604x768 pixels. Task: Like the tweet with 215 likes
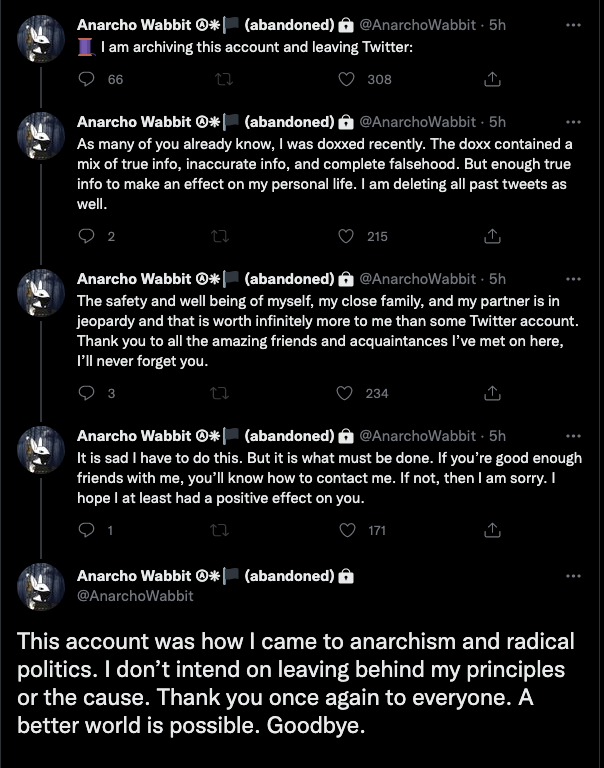(x=347, y=236)
